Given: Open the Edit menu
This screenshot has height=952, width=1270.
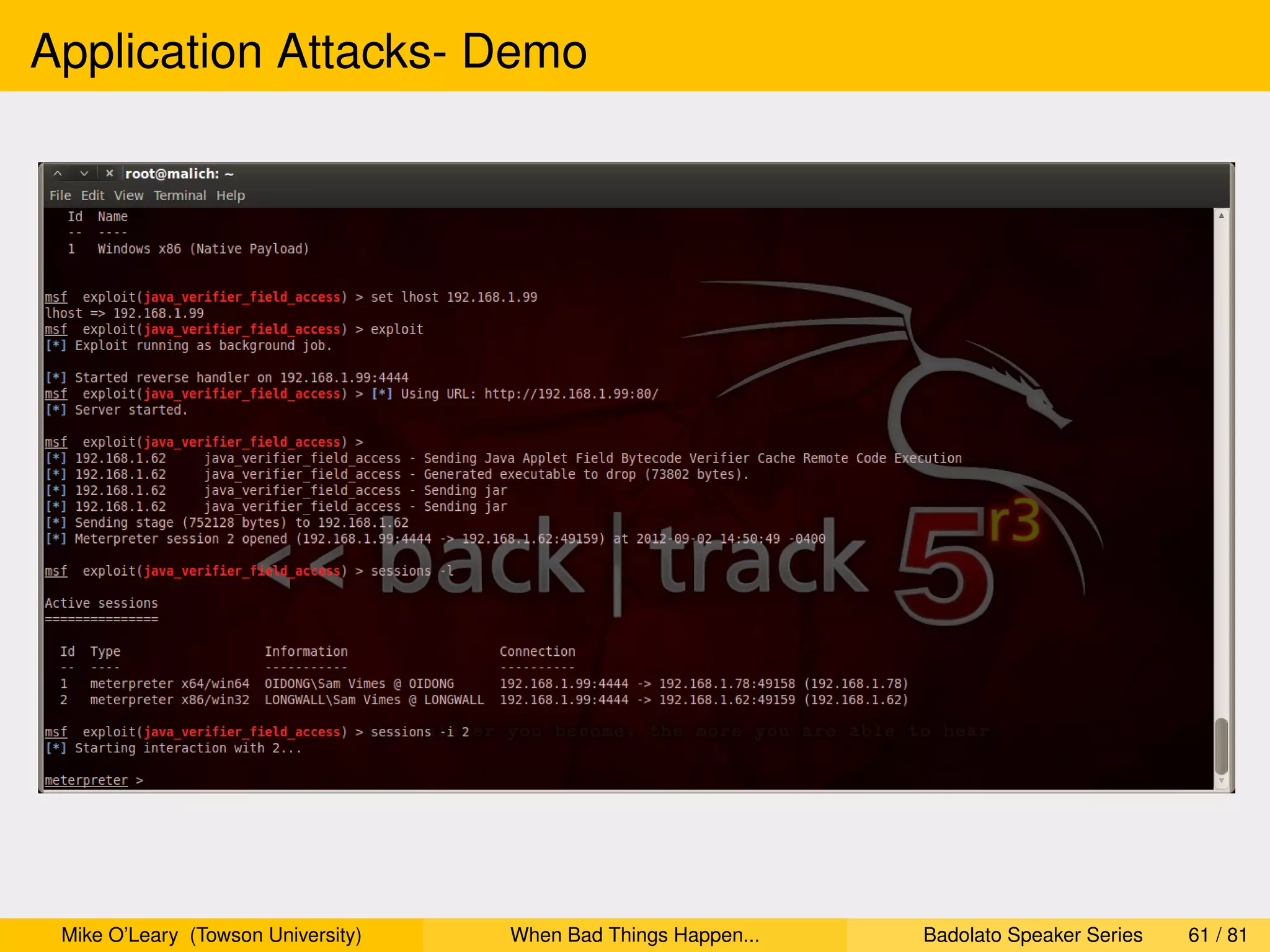Looking at the screenshot, I should point(92,195).
